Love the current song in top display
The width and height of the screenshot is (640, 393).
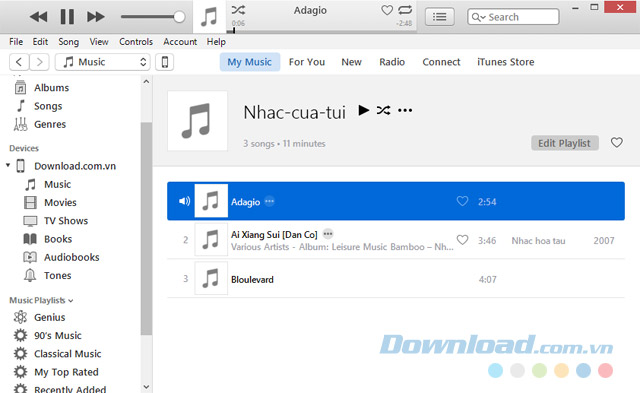[387, 10]
